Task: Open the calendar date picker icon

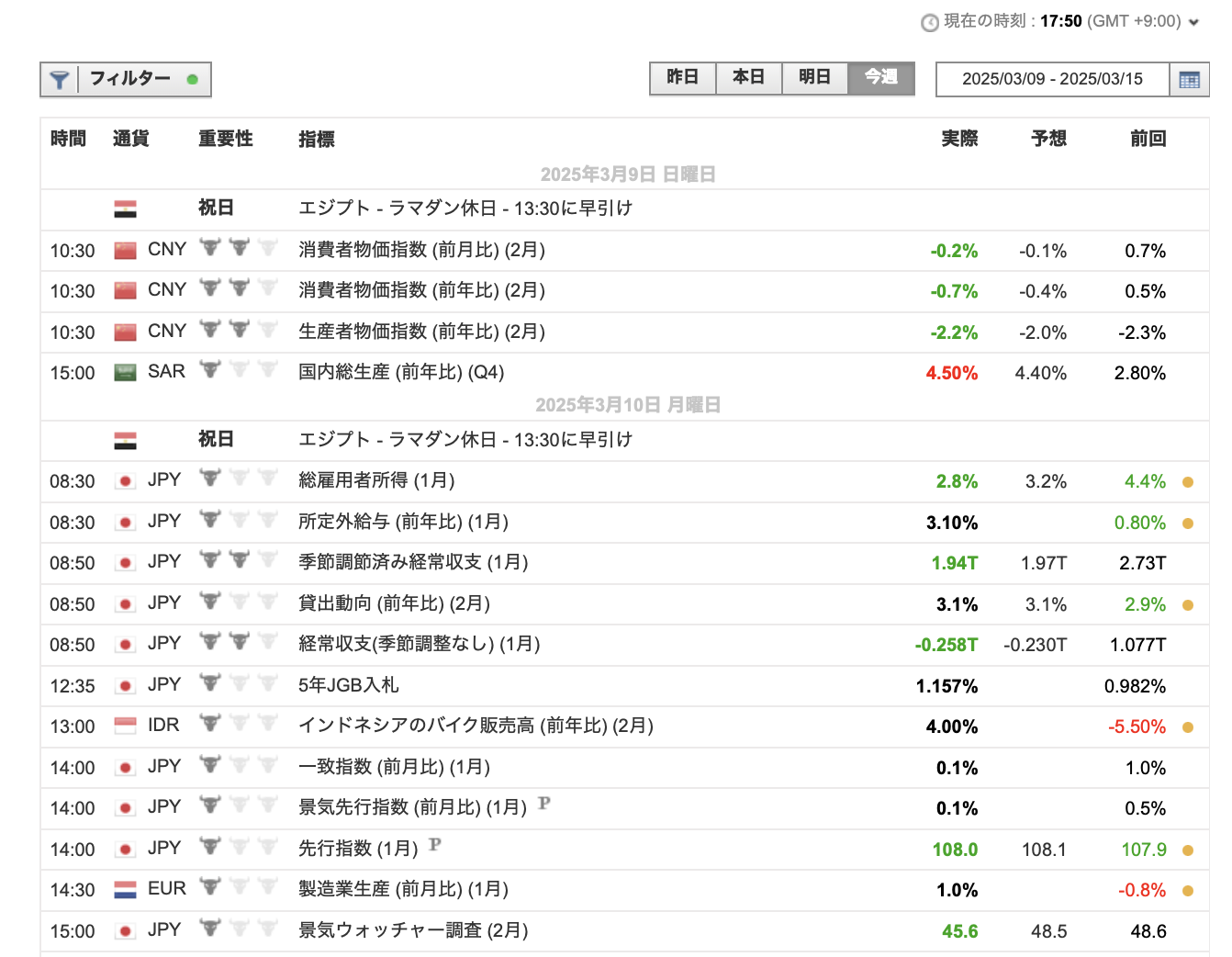Action: pyautogui.click(x=1189, y=80)
